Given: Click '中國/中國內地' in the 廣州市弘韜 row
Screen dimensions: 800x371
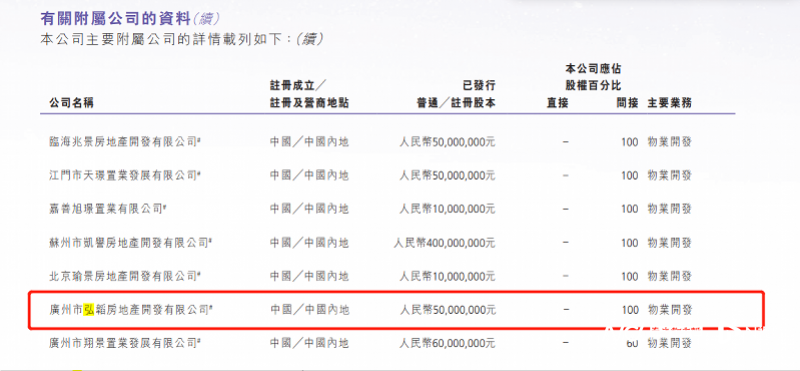Looking at the screenshot, I should pos(309,309).
